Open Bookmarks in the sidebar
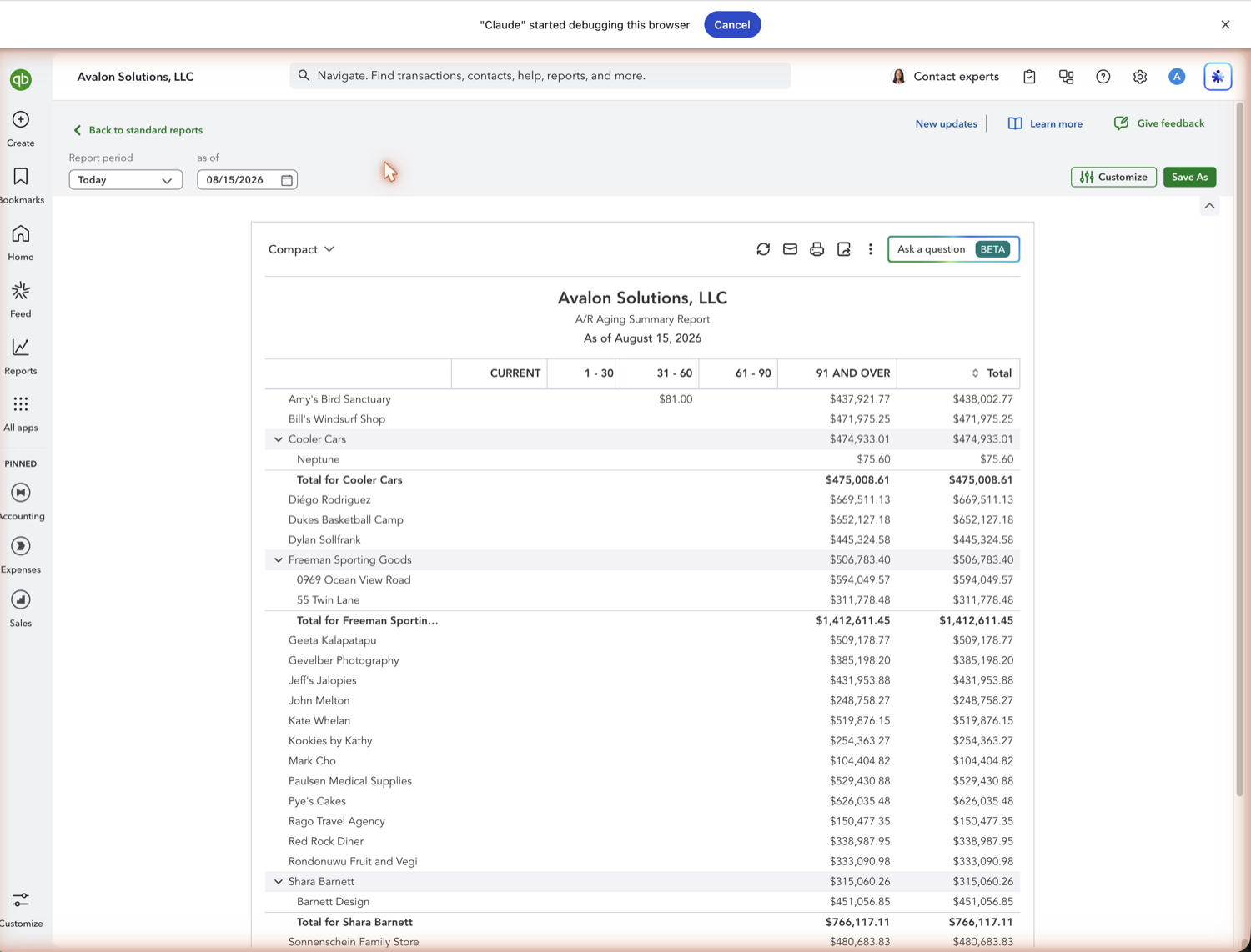Image resolution: width=1251 pixels, height=952 pixels. 21,185
